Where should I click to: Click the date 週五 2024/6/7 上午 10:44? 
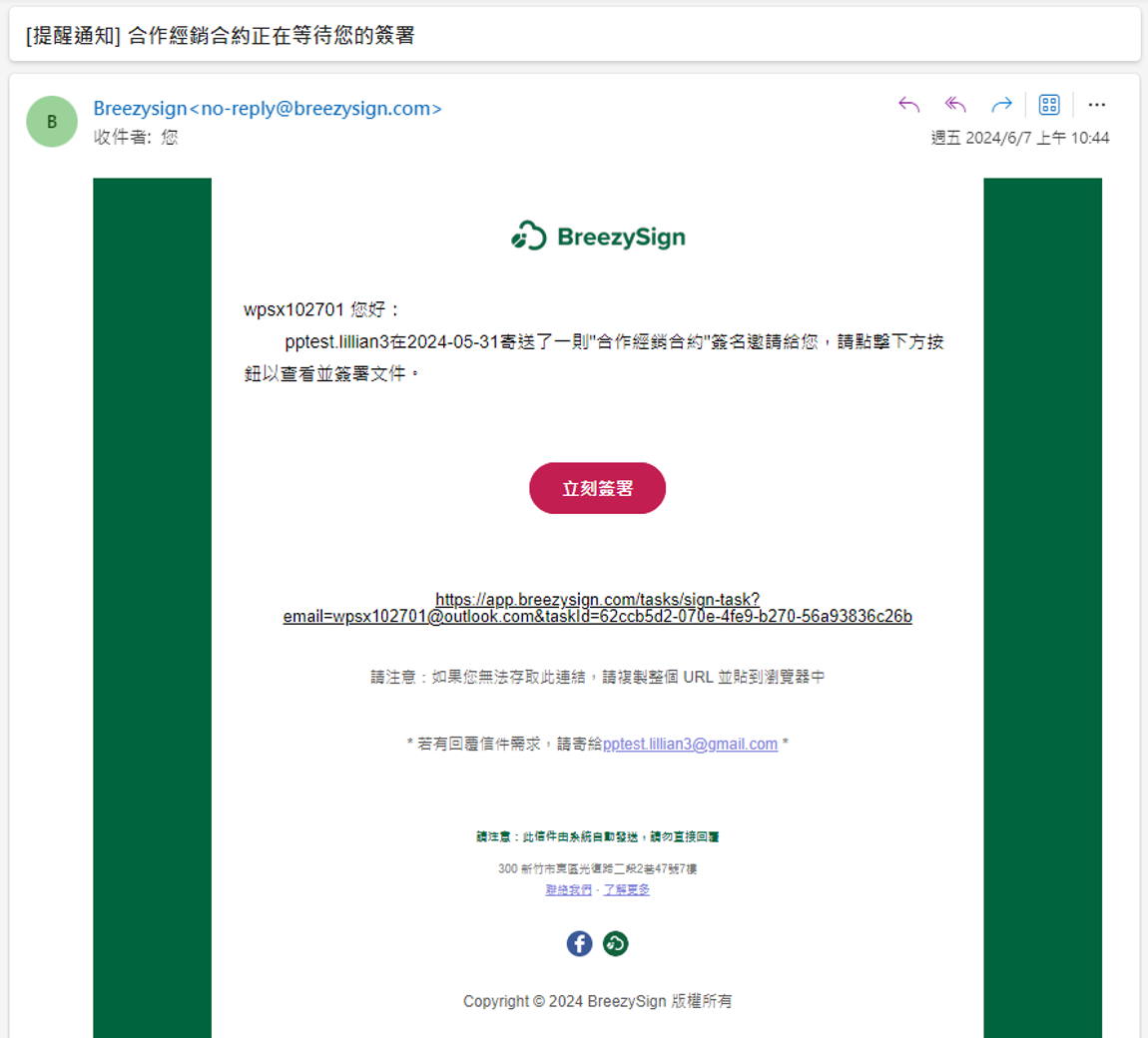(x=1020, y=138)
